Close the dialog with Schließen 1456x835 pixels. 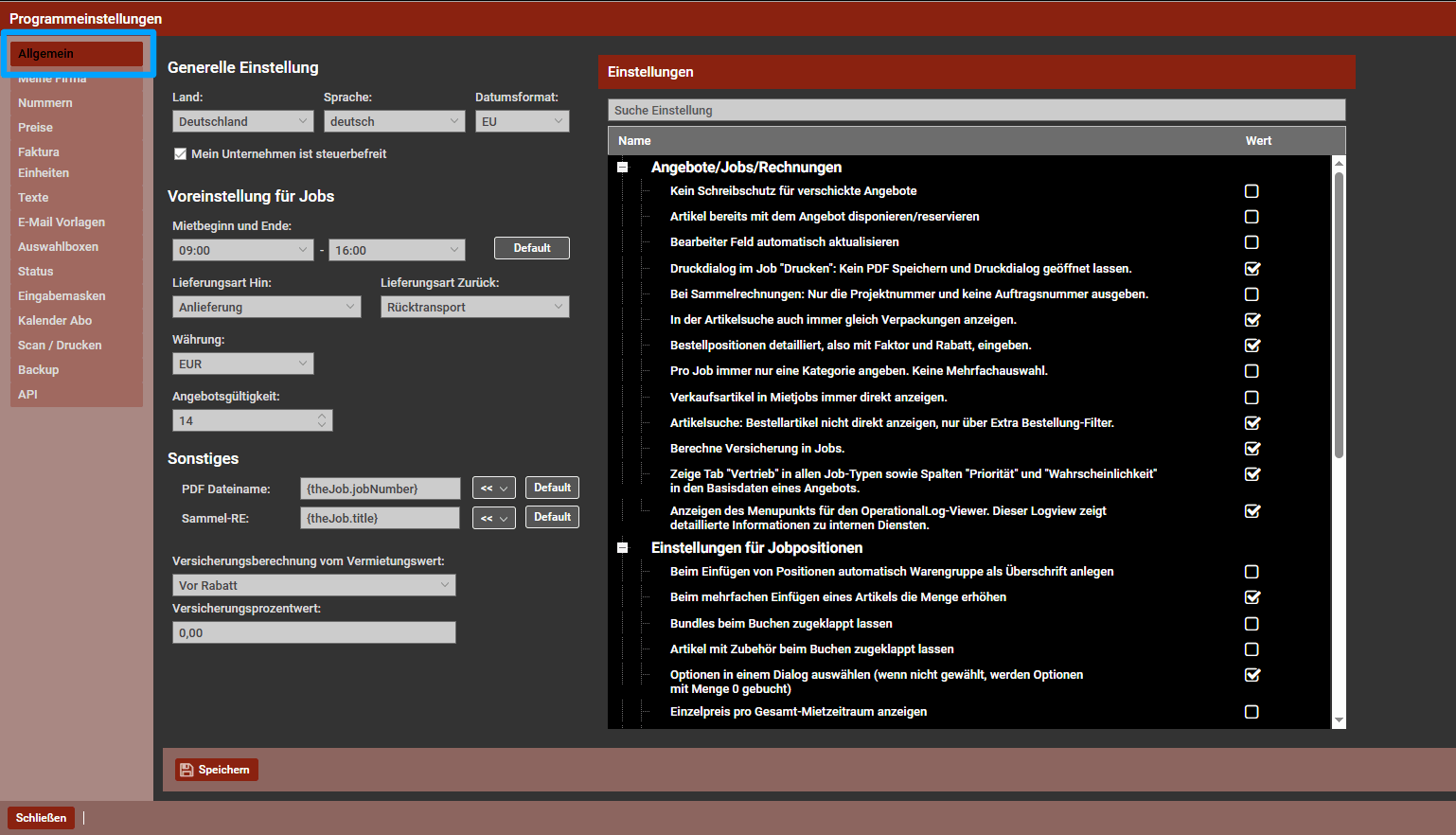(x=41, y=818)
